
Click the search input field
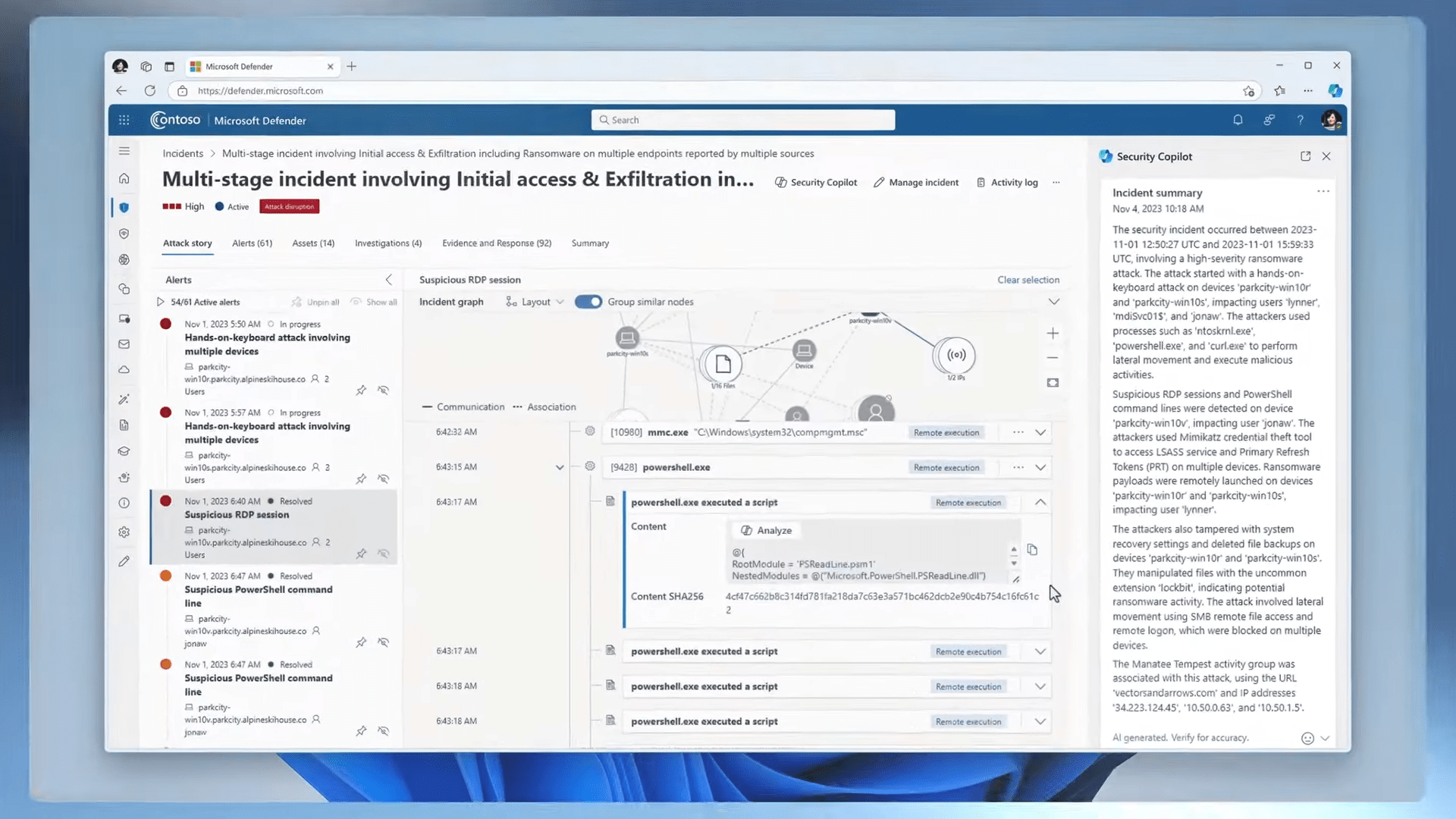744,120
